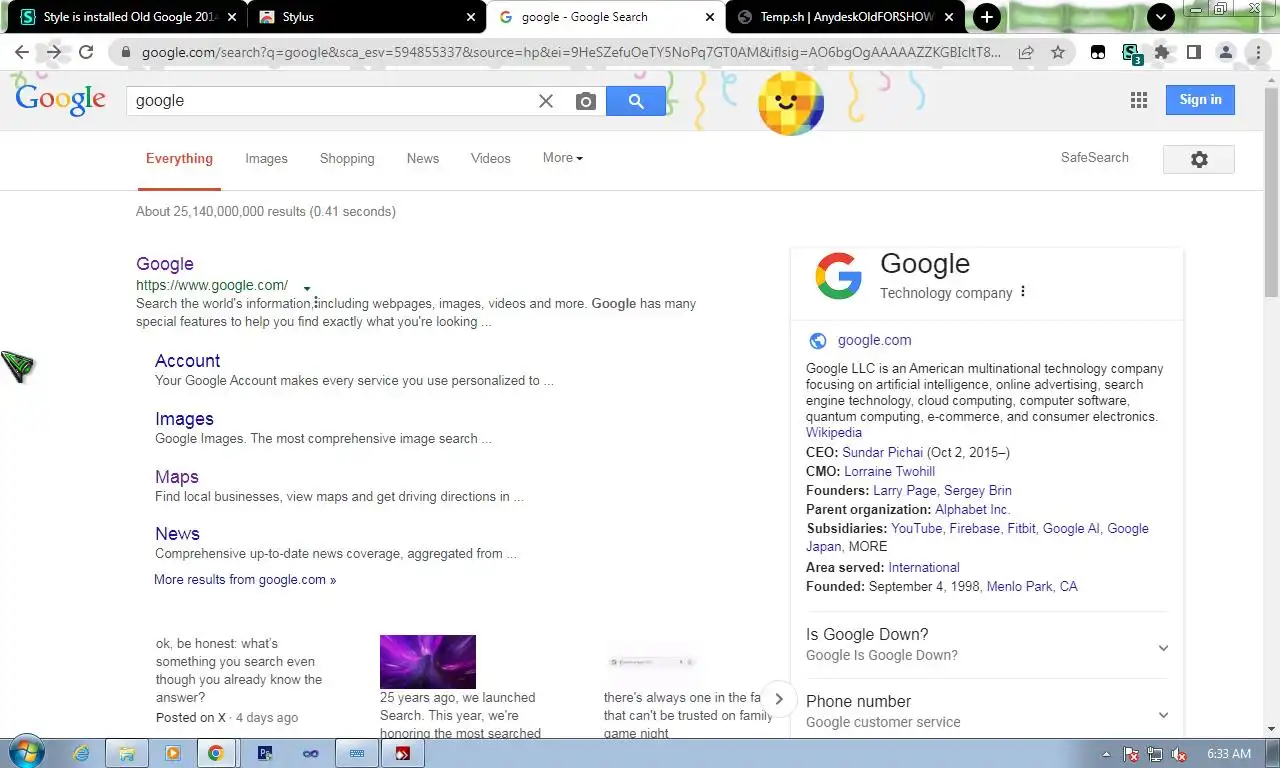The width and height of the screenshot is (1280, 768).
Task: Select the News search filter
Action: point(423,158)
